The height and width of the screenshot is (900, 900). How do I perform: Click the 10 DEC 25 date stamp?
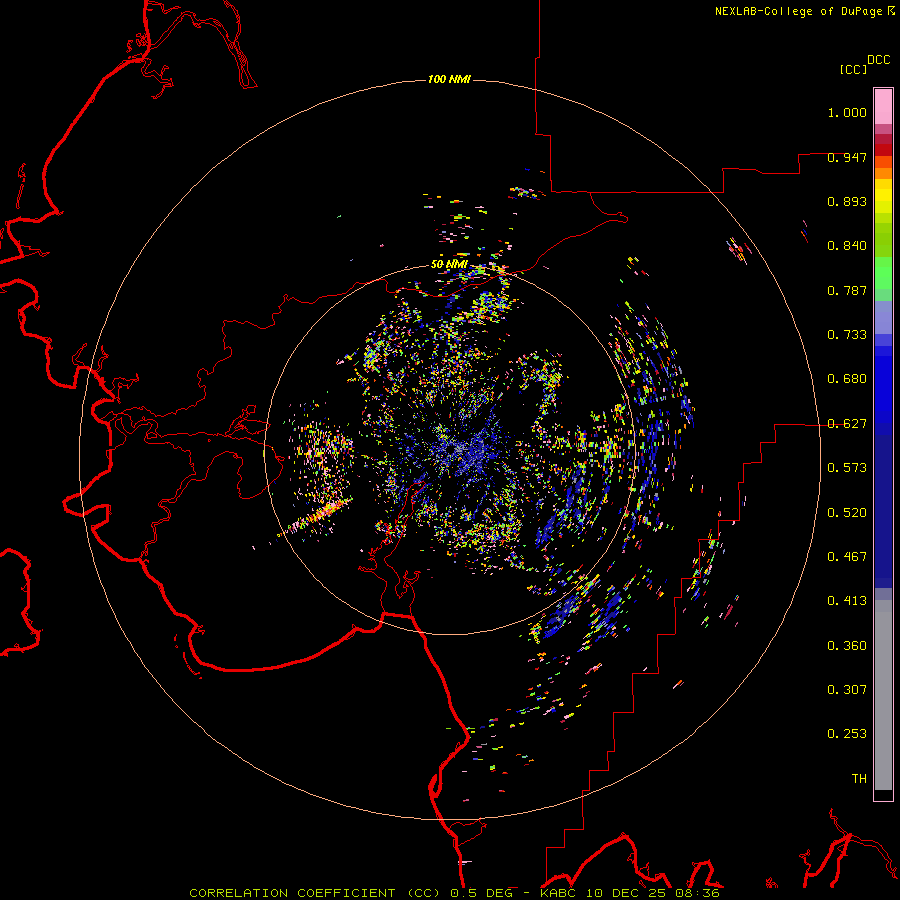coord(626,893)
